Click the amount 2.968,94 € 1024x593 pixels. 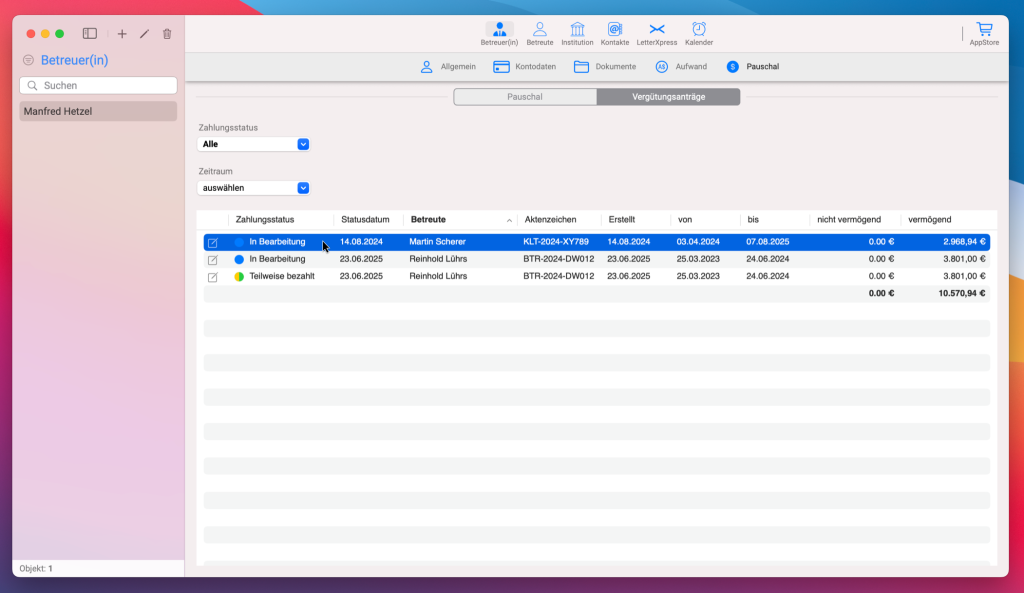coord(964,242)
